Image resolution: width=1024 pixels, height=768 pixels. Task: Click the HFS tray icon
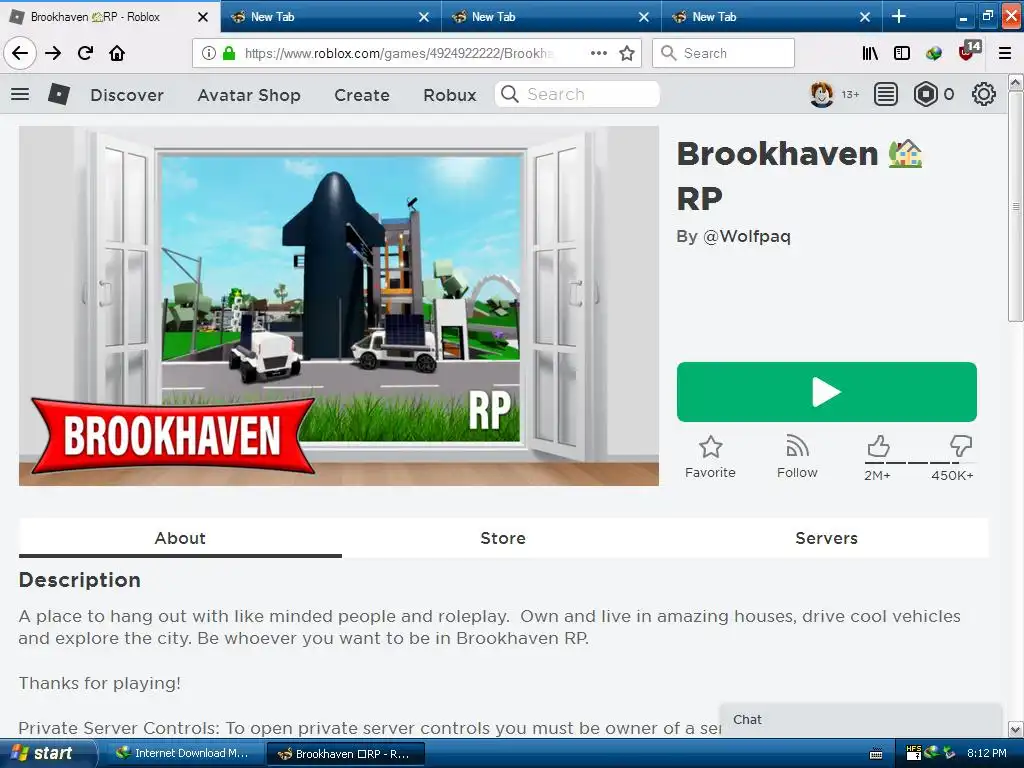[x=914, y=754]
